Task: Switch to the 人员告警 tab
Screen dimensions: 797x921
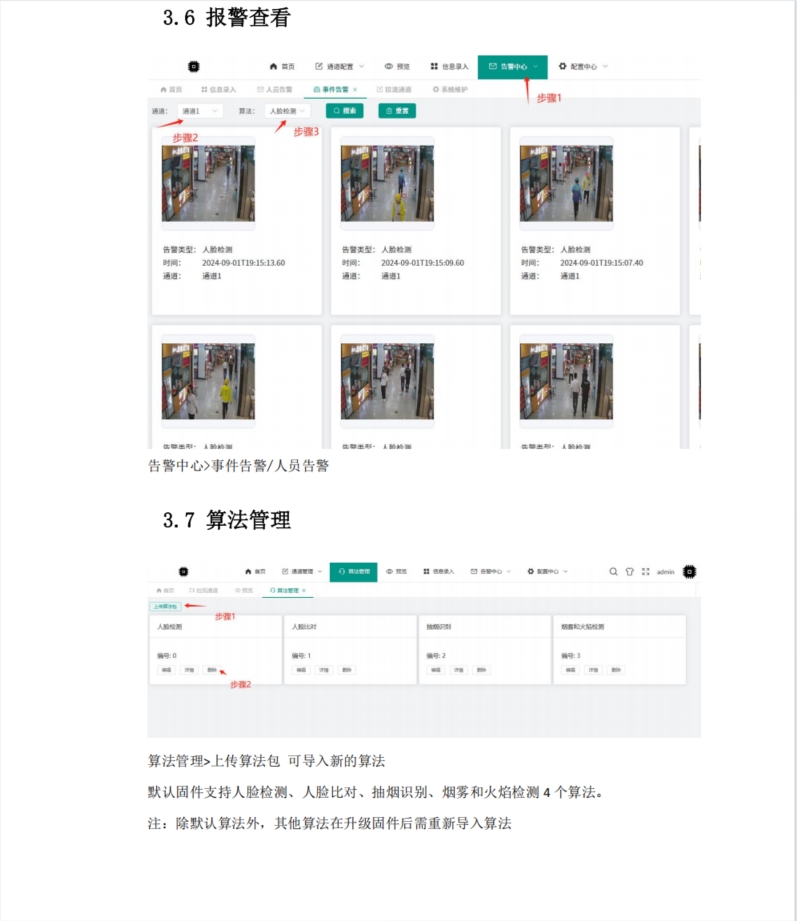Action: [275, 89]
